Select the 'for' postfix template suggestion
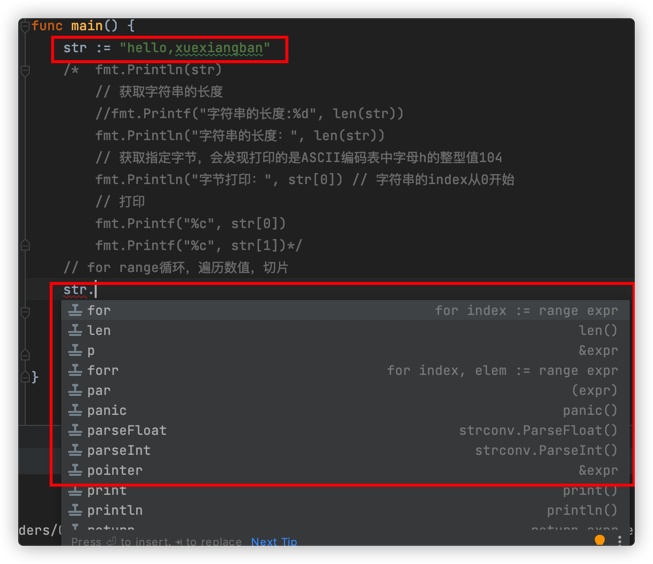This screenshot has height=564, width=653. 345,310
